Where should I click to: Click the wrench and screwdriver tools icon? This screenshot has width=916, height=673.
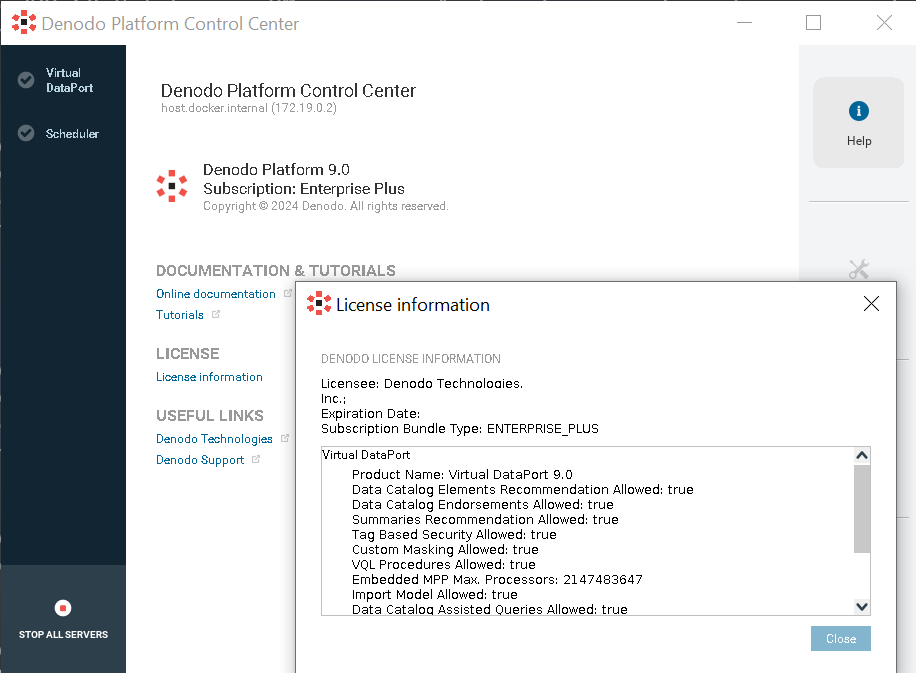point(859,269)
